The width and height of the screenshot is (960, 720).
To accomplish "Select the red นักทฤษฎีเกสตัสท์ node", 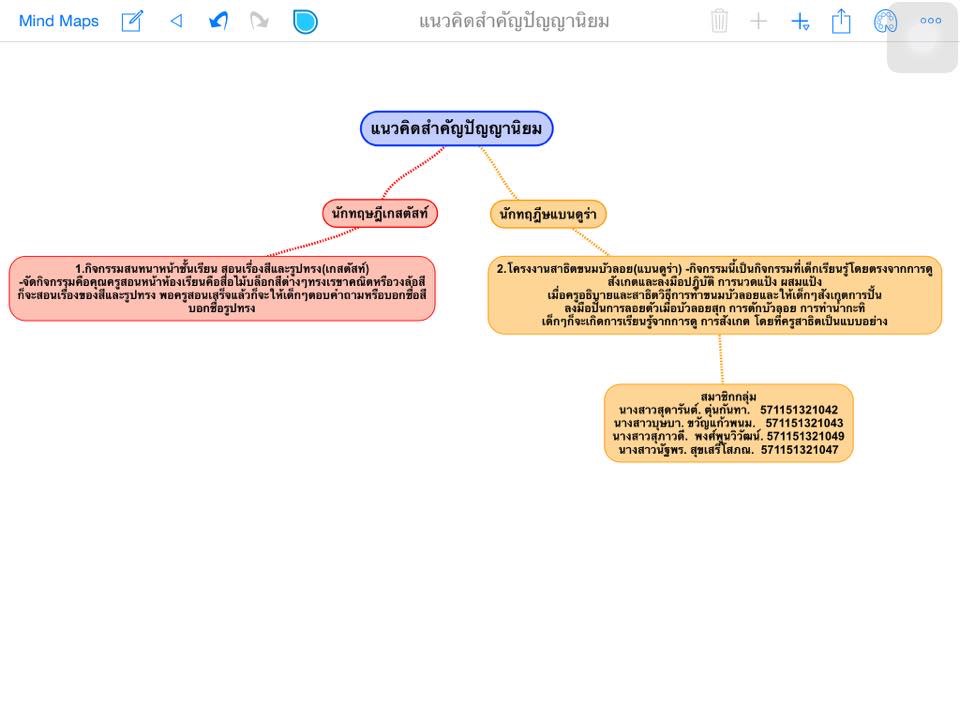I will tap(380, 213).
